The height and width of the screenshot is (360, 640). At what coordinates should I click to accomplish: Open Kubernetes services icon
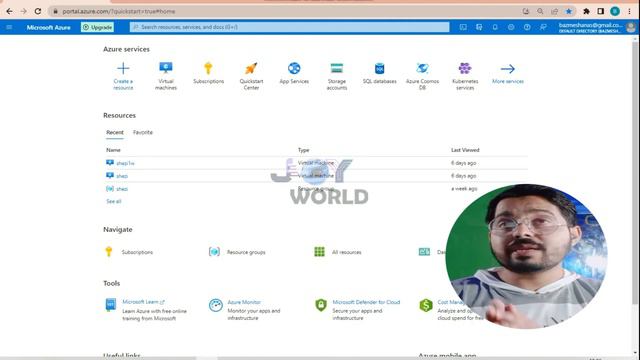coord(465,68)
